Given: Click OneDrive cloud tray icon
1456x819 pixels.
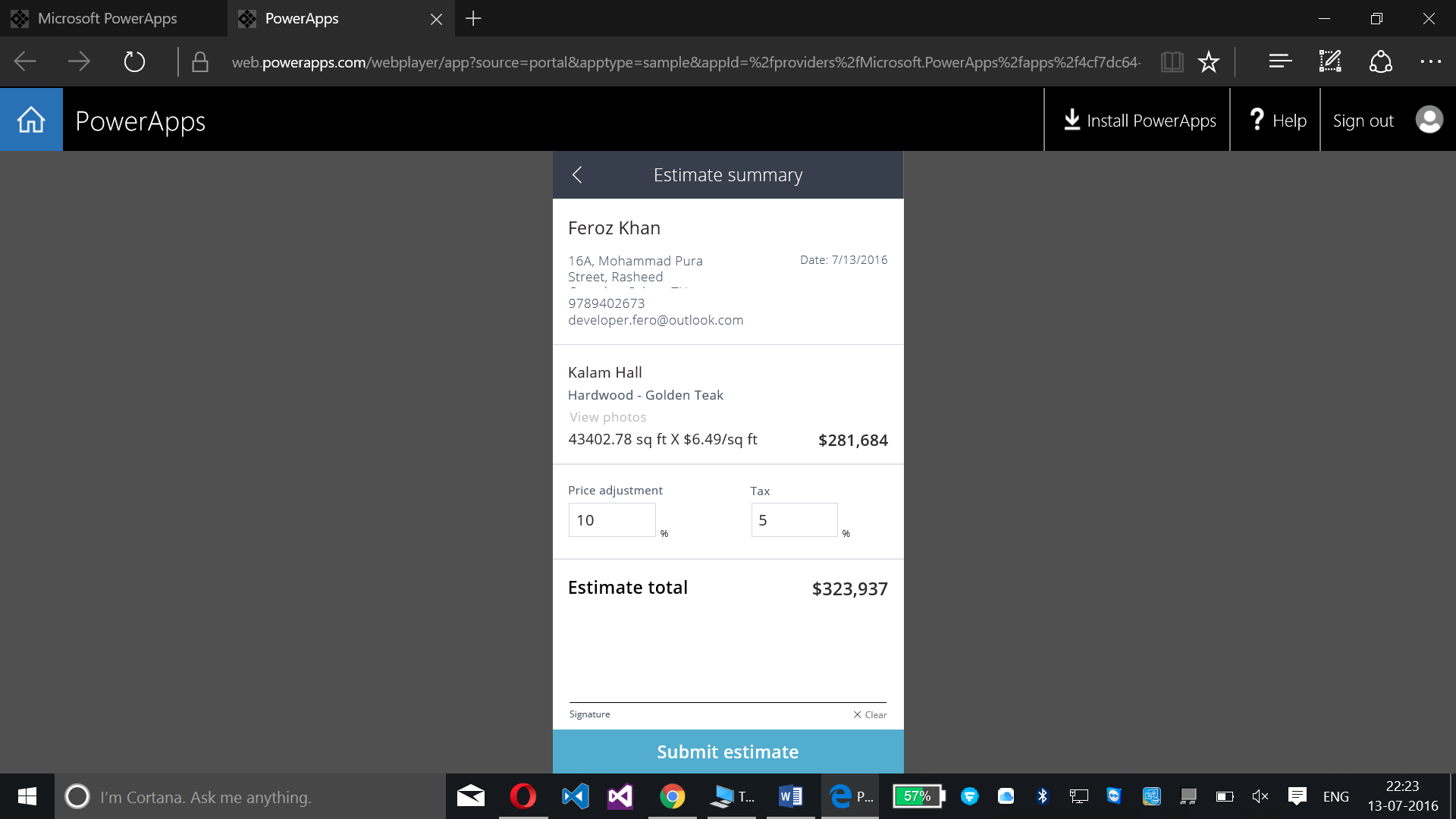Looking at the screenshot, I should pyautogui.click(x=1006, y=796).
